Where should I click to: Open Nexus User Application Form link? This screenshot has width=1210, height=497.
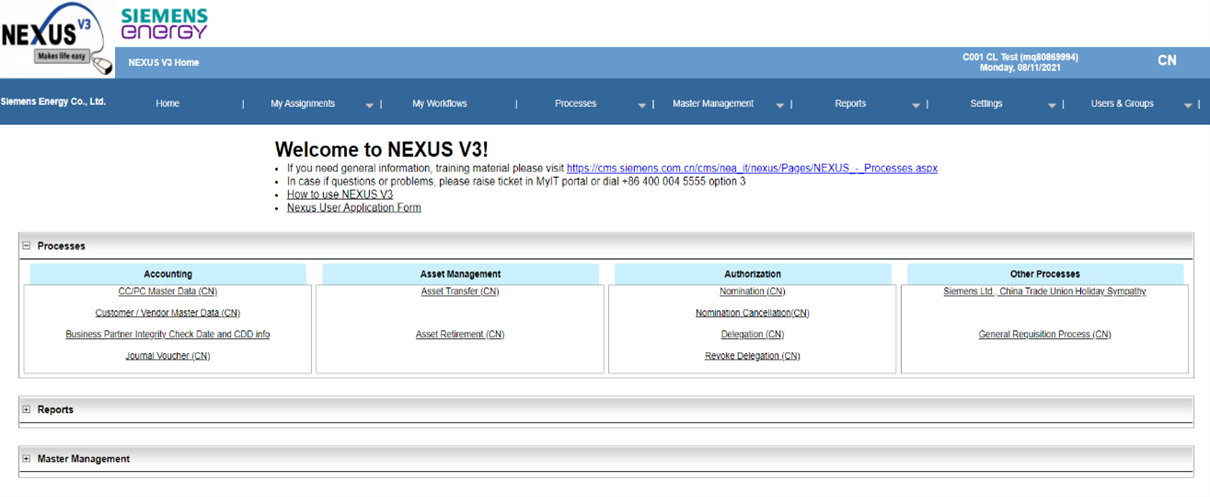click(x=353, y=208)
